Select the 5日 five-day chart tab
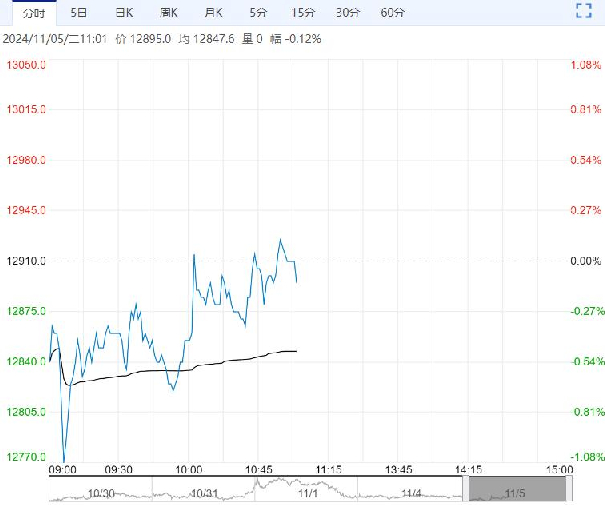Image resolution: width=605 pixels, height=505 pixels. tap(78, 13)
